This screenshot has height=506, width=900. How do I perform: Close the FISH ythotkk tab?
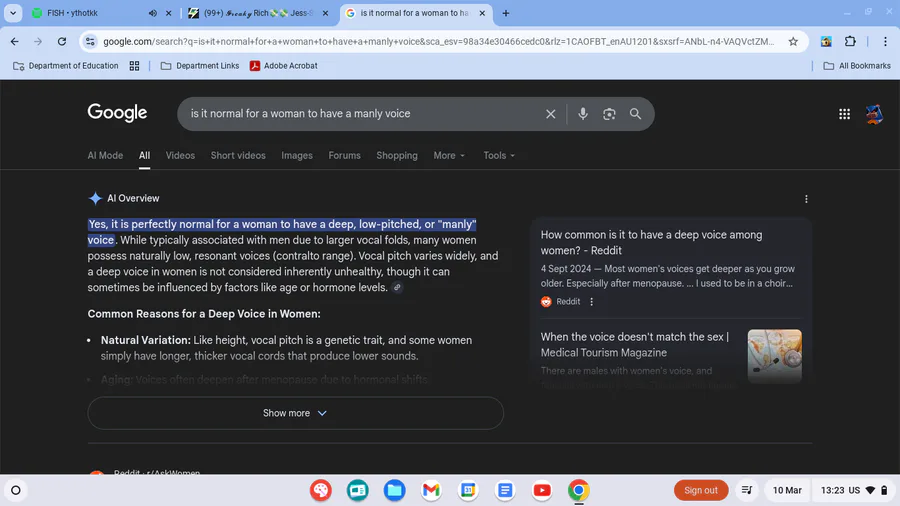169,13
